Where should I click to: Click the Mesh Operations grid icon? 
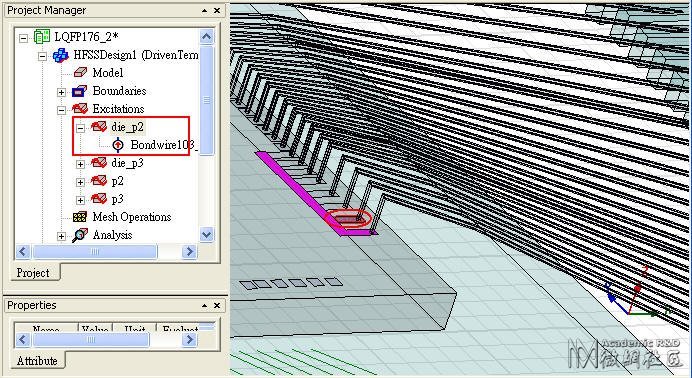point(80,217)
